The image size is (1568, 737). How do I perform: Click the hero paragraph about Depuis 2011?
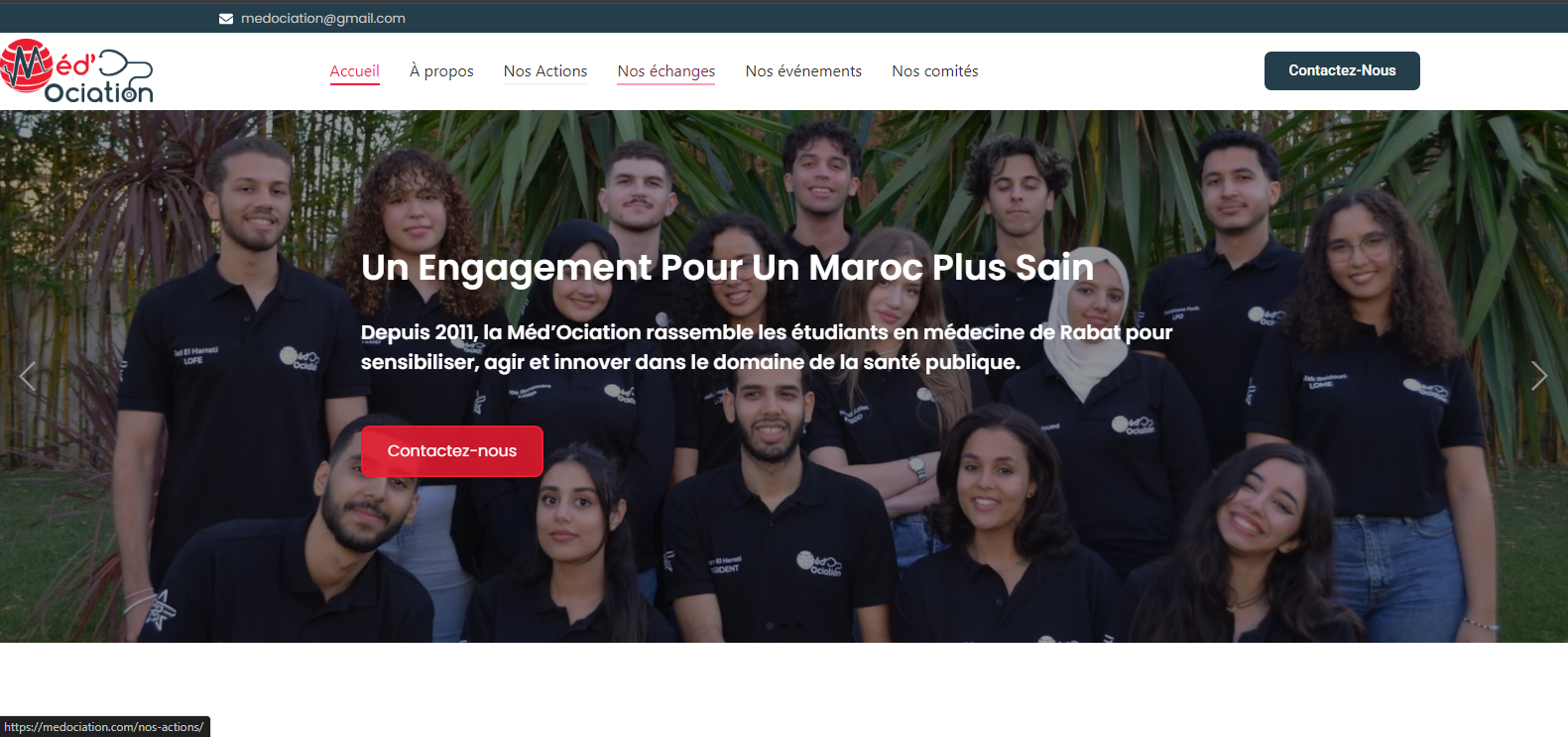767,347
